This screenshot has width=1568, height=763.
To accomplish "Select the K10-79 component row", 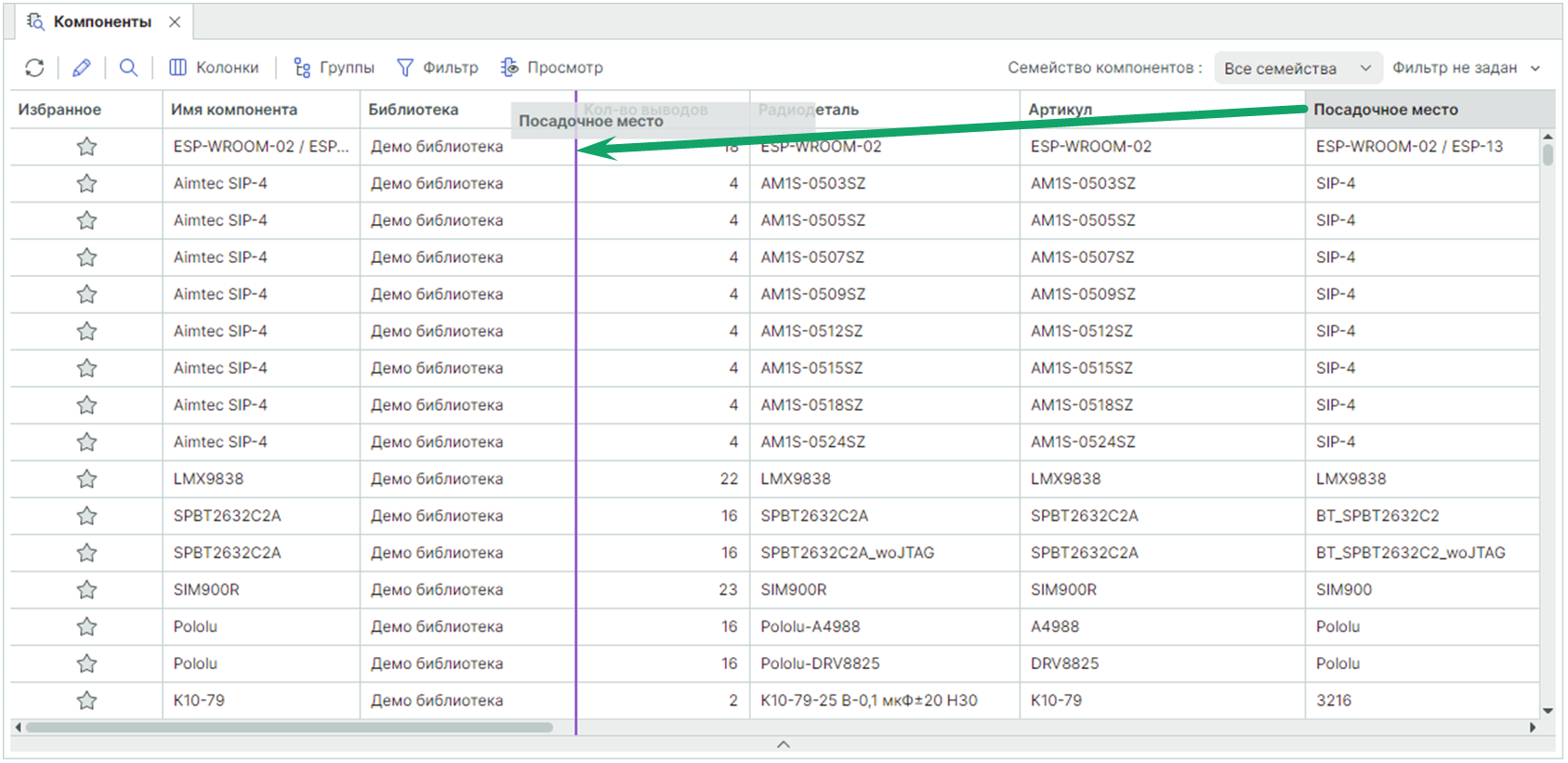I will [x=199, y=701].
